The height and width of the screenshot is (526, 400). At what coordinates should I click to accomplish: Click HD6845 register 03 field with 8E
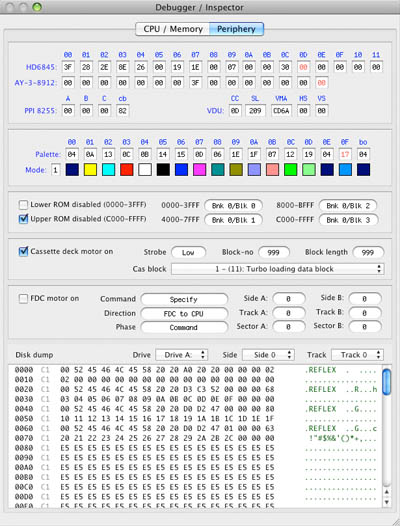[x=122, y=67]
